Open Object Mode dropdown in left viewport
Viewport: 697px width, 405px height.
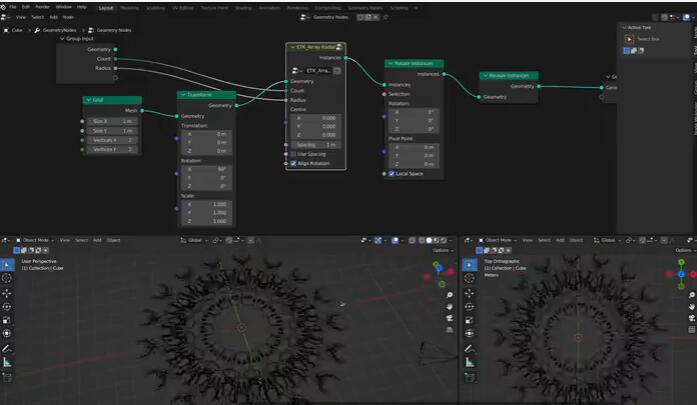[36, 241]
